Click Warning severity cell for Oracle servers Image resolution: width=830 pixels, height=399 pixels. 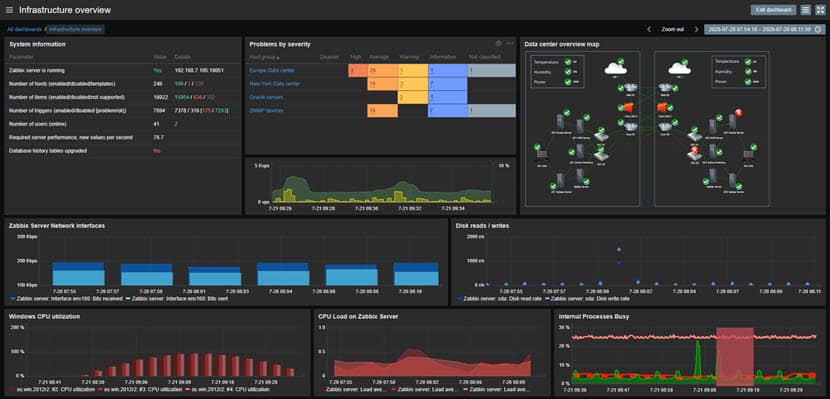[412, 97]
